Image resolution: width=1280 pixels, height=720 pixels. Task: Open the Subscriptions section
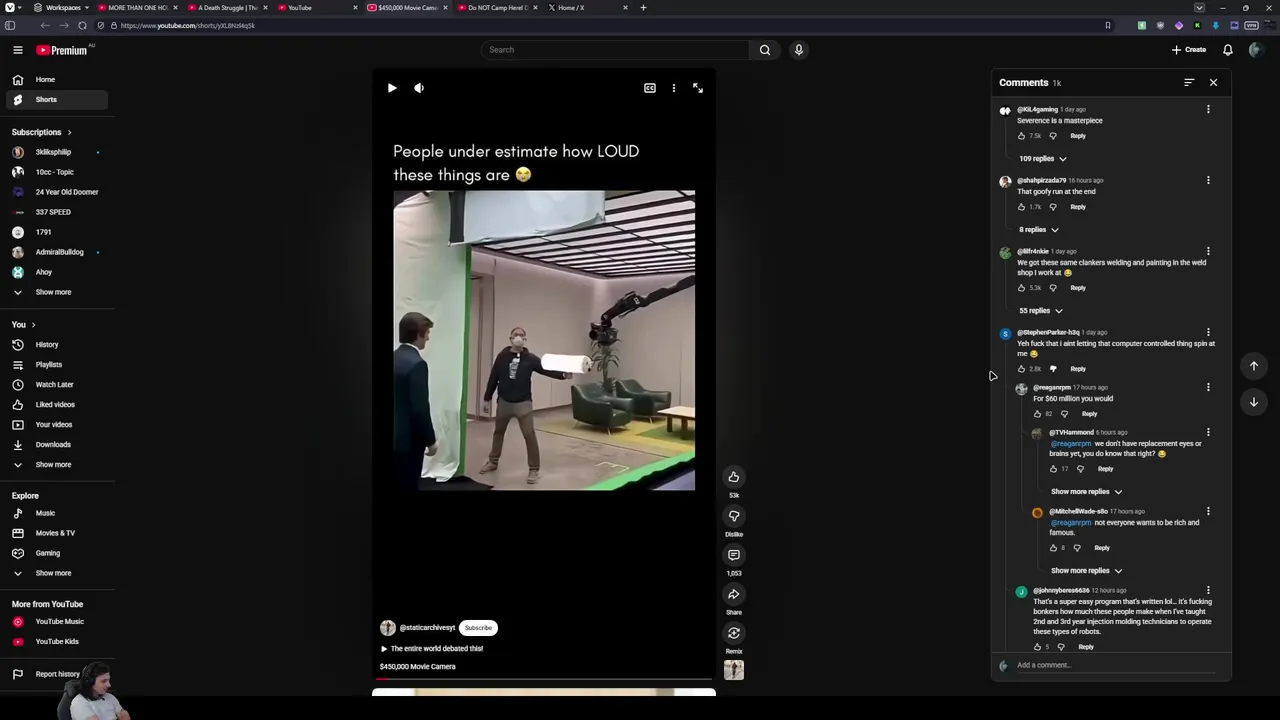pos(41,132)
